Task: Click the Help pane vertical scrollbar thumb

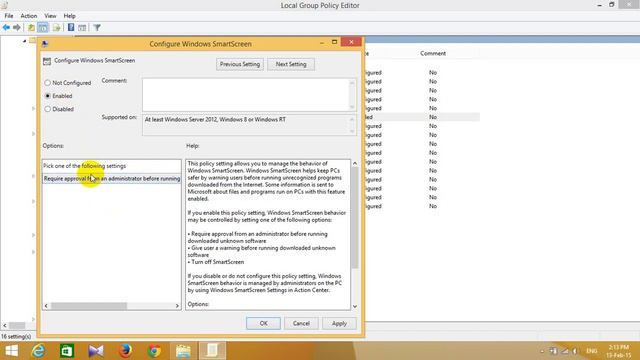Action: [x=355, y=218]
